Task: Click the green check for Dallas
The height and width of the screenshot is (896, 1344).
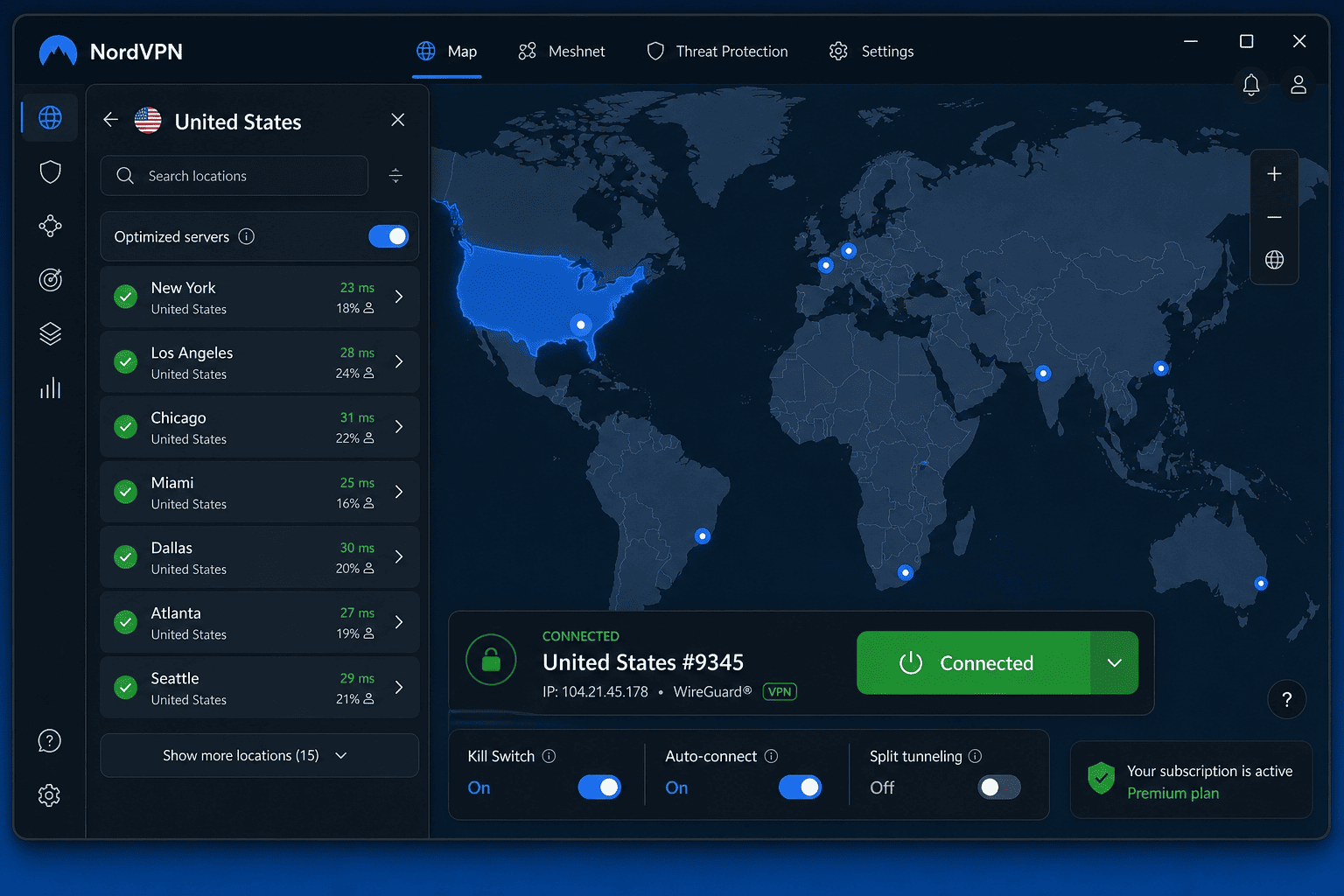Action: (126, 556)
